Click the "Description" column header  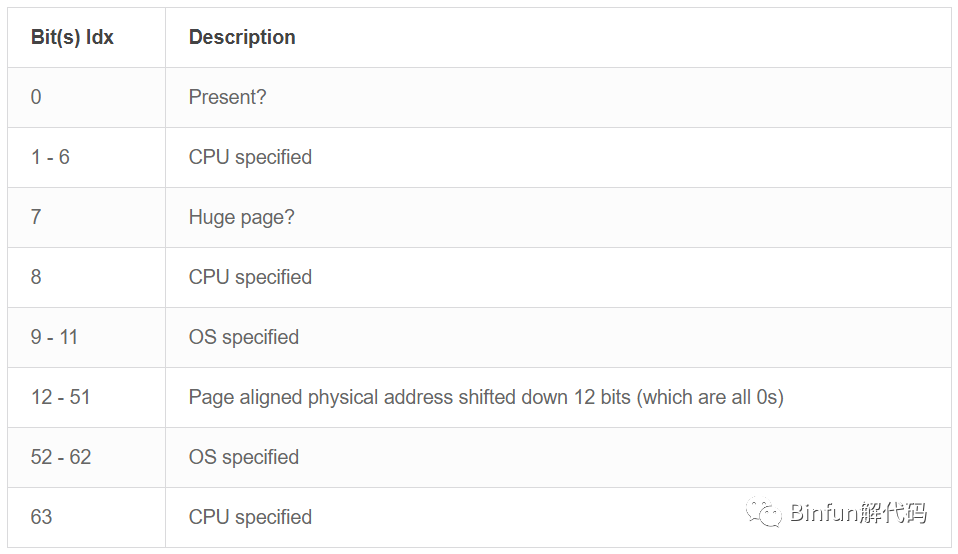(242, 38)
